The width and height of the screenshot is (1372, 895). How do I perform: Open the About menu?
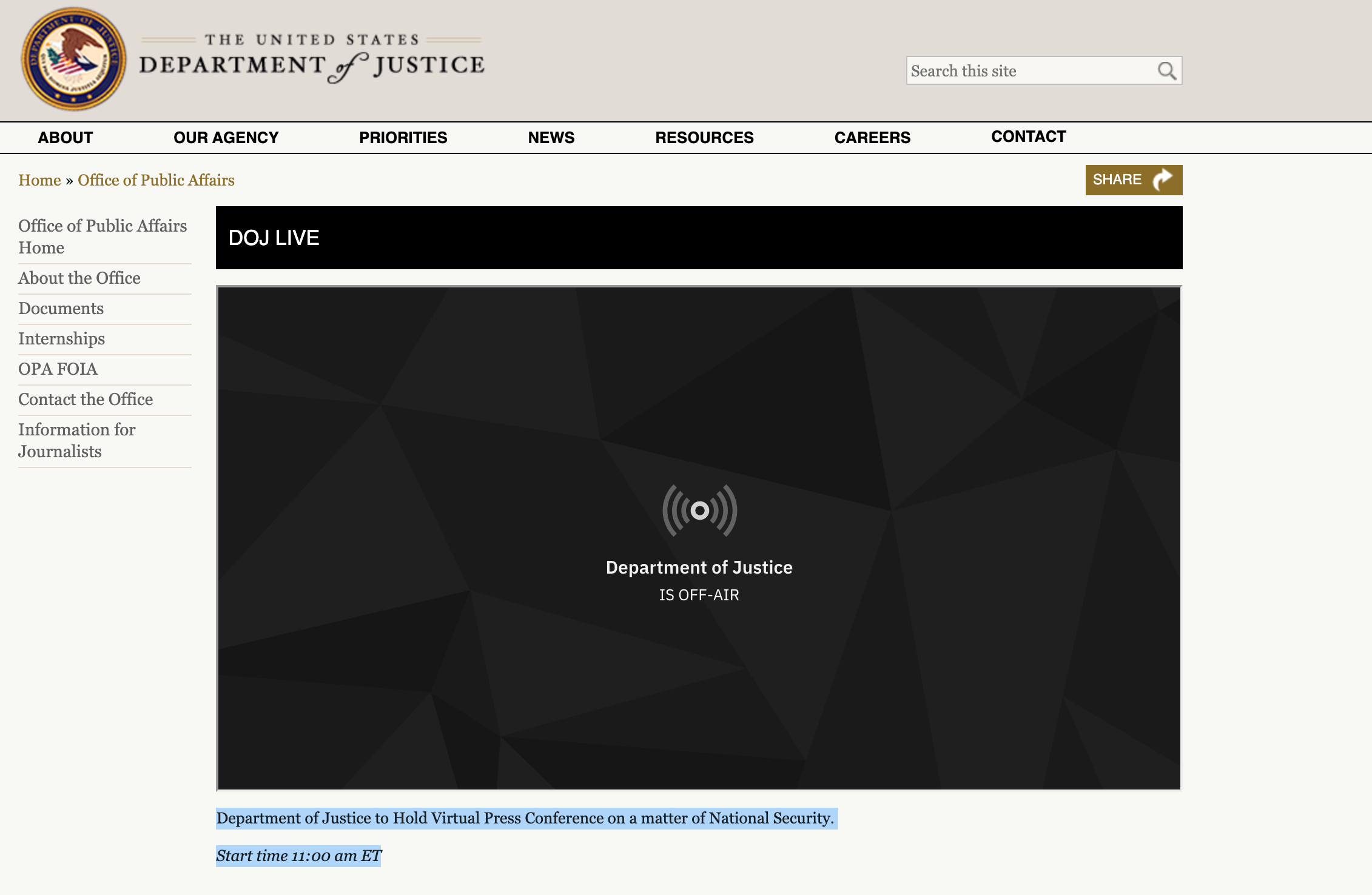(x=66, y=138)
